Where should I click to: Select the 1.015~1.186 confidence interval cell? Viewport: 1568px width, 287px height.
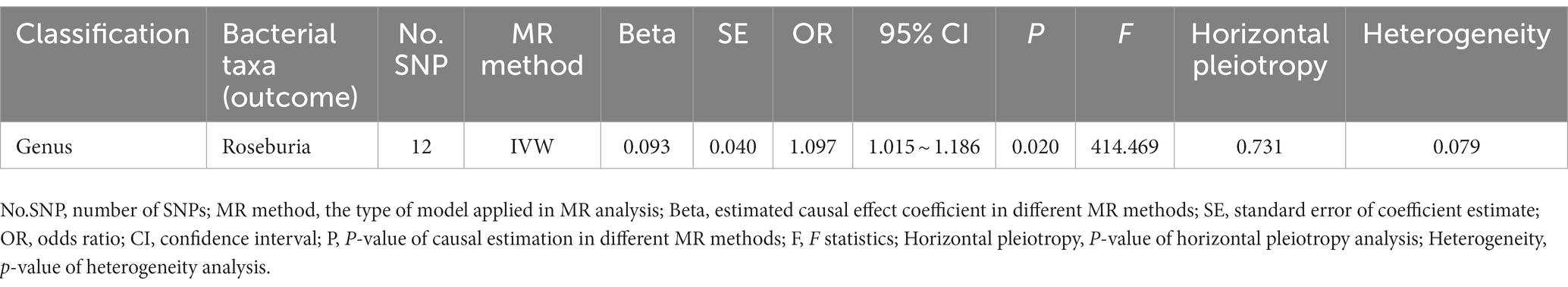pos(924,147)
